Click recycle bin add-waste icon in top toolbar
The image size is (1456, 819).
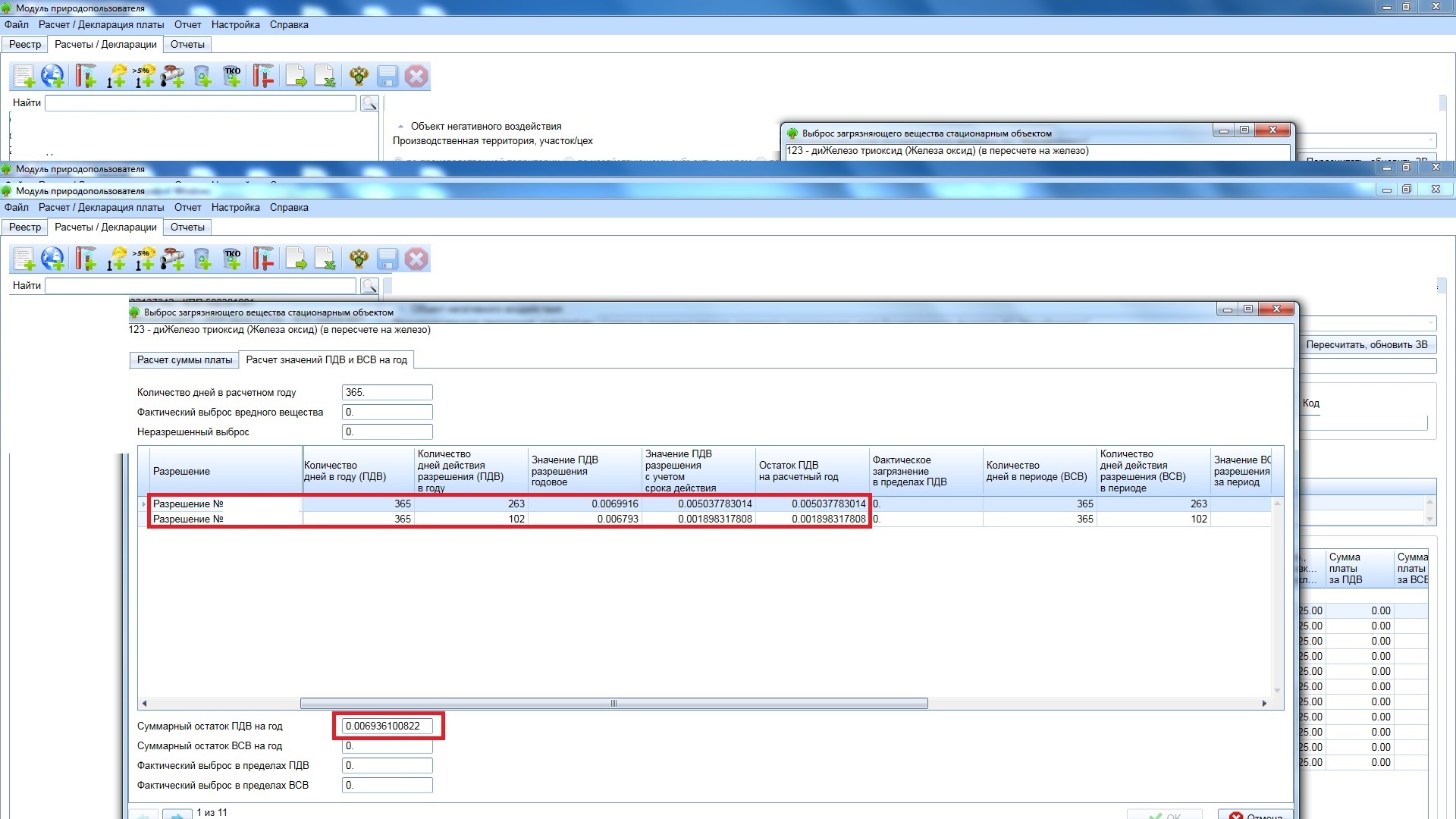pyautogui.click(x=202, y=77)
